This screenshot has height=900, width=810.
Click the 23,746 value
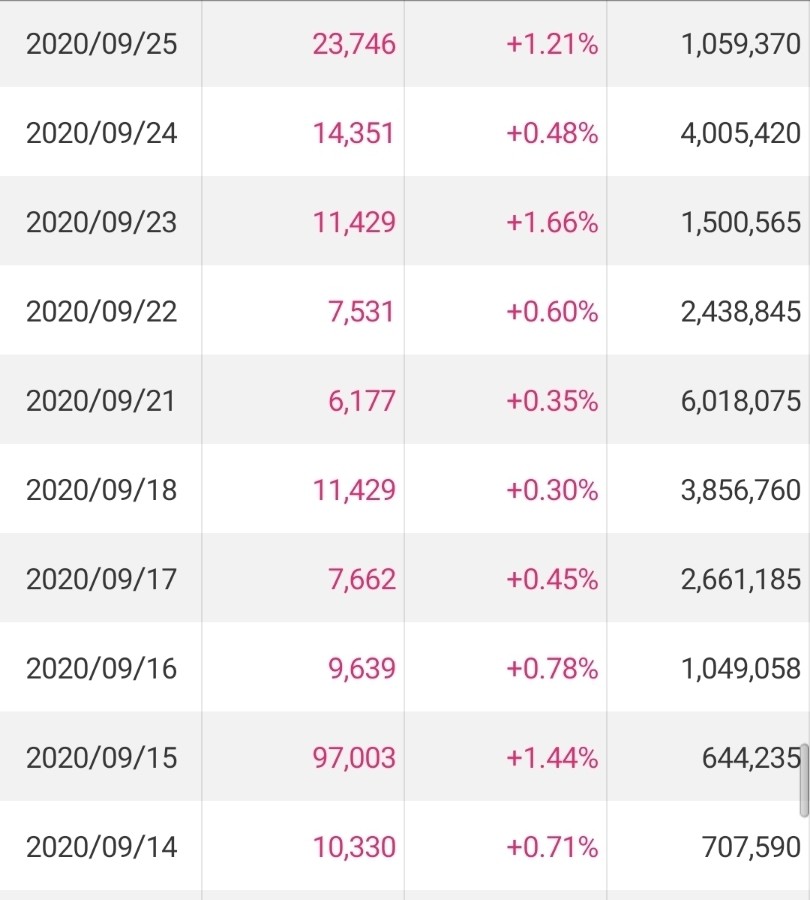click(x=354, y=44)
